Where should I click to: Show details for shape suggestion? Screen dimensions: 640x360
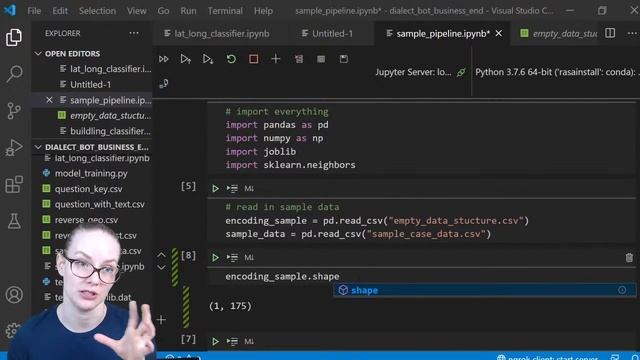pyautogui.click(x=622, y=290)
